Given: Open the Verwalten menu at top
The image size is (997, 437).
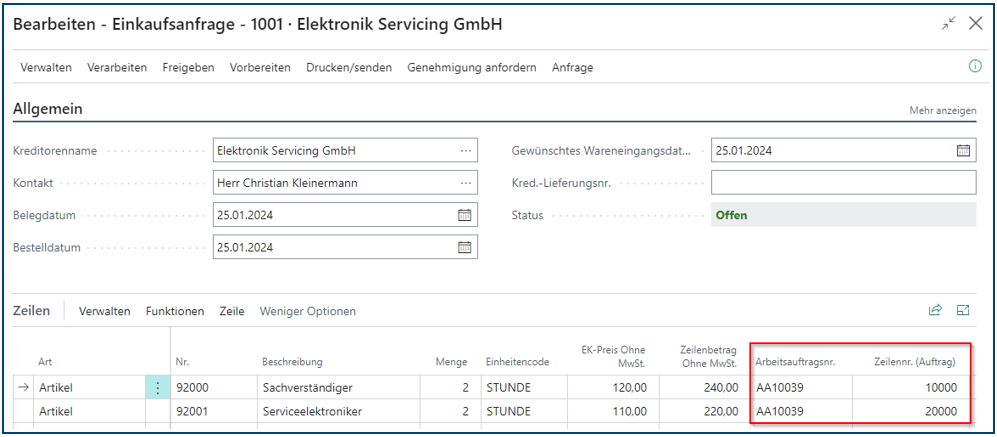Looking at the screenshot, I should [x=46, y=67].
